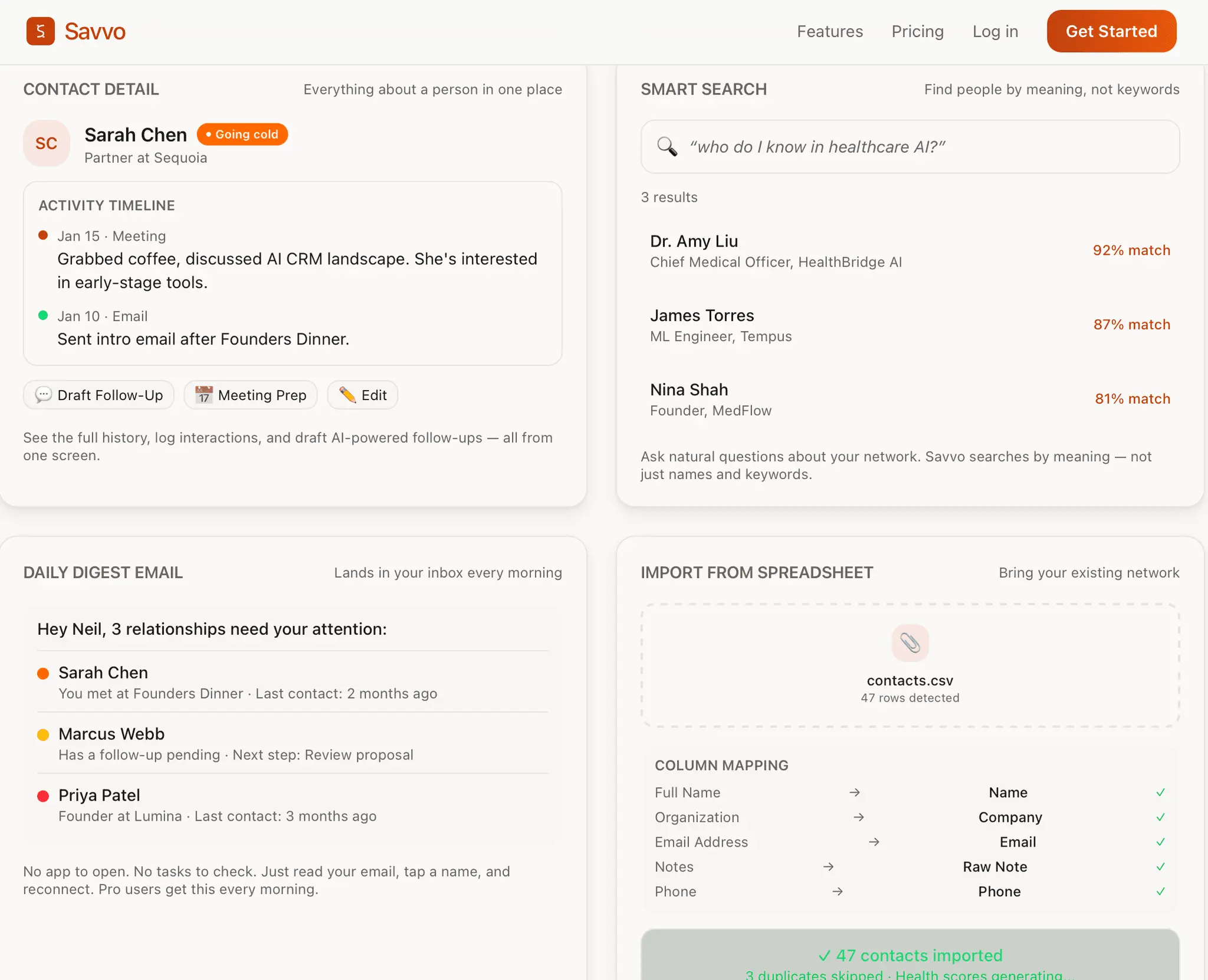Click the Draft Follow-Up button
The height and width of the screenshot is (980, 1208).
coord(99,395)
